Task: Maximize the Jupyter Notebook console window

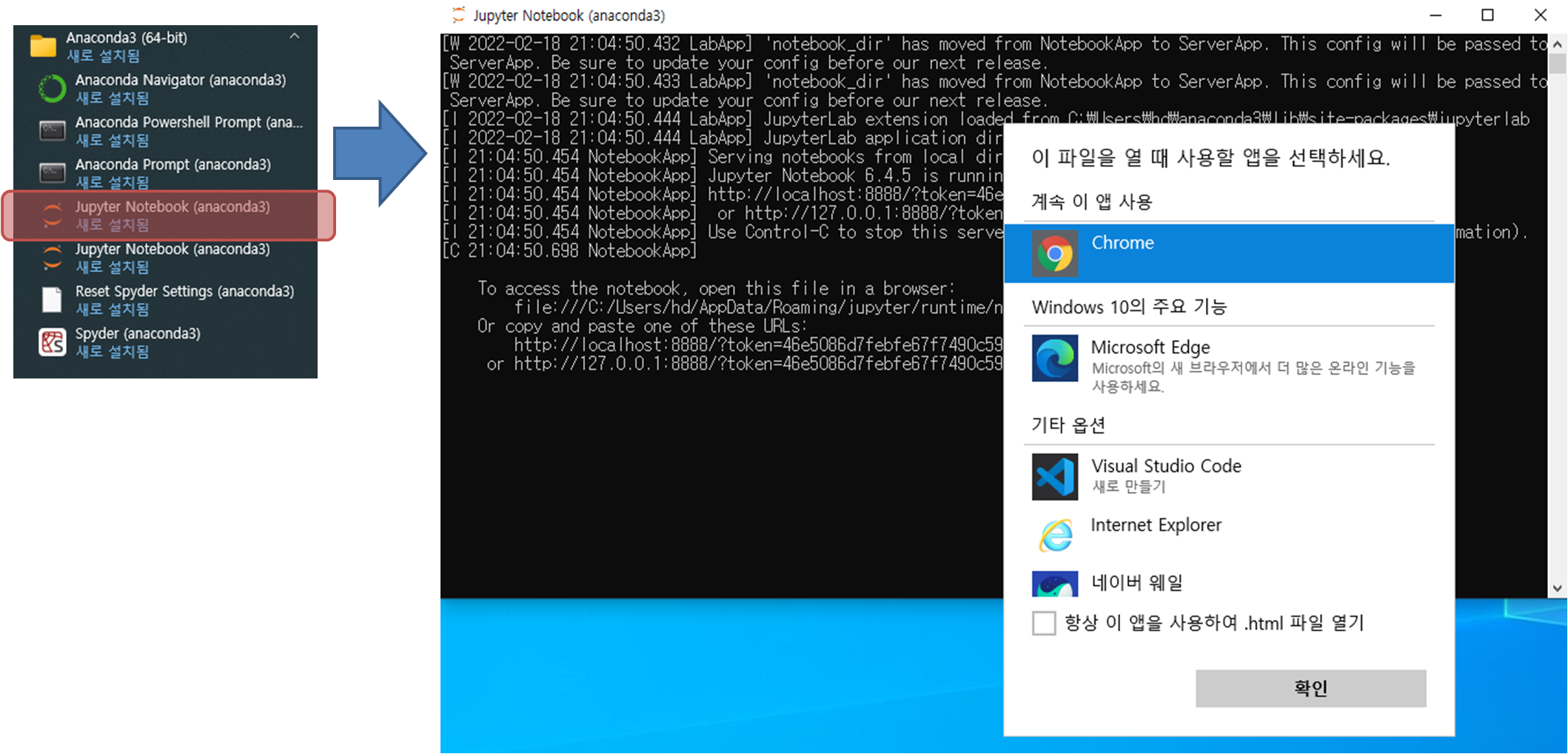Action: [1487, 15]
